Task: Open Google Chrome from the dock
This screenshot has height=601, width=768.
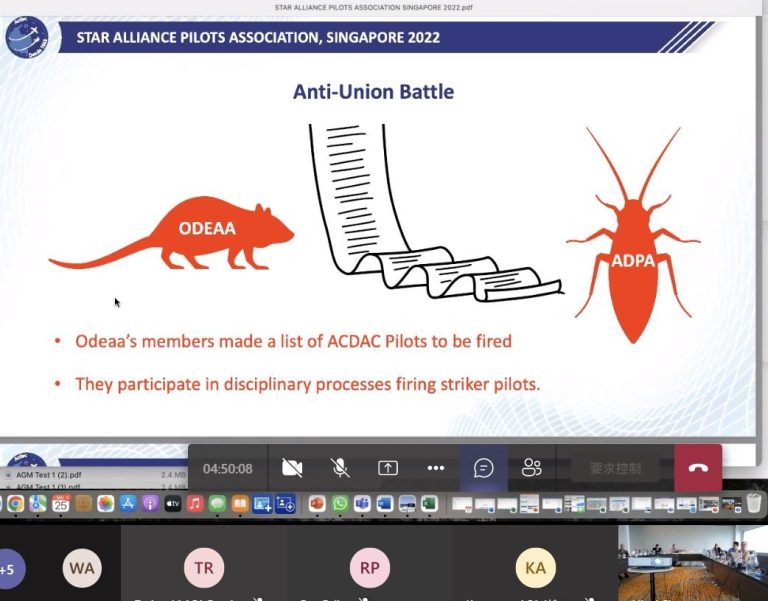Action: [15, 504]
